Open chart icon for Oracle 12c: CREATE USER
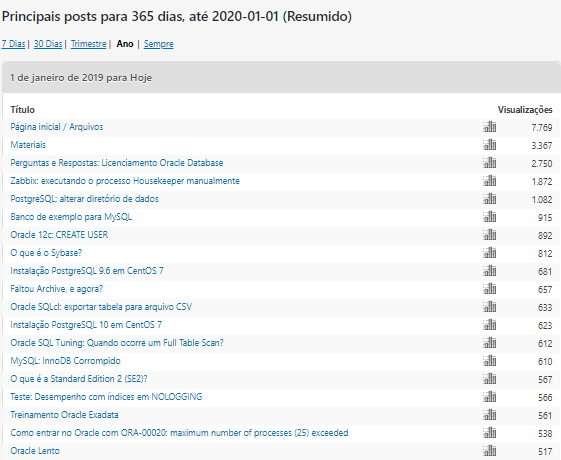Viewport: 561px width, 460px height. [x=489, y=235]
